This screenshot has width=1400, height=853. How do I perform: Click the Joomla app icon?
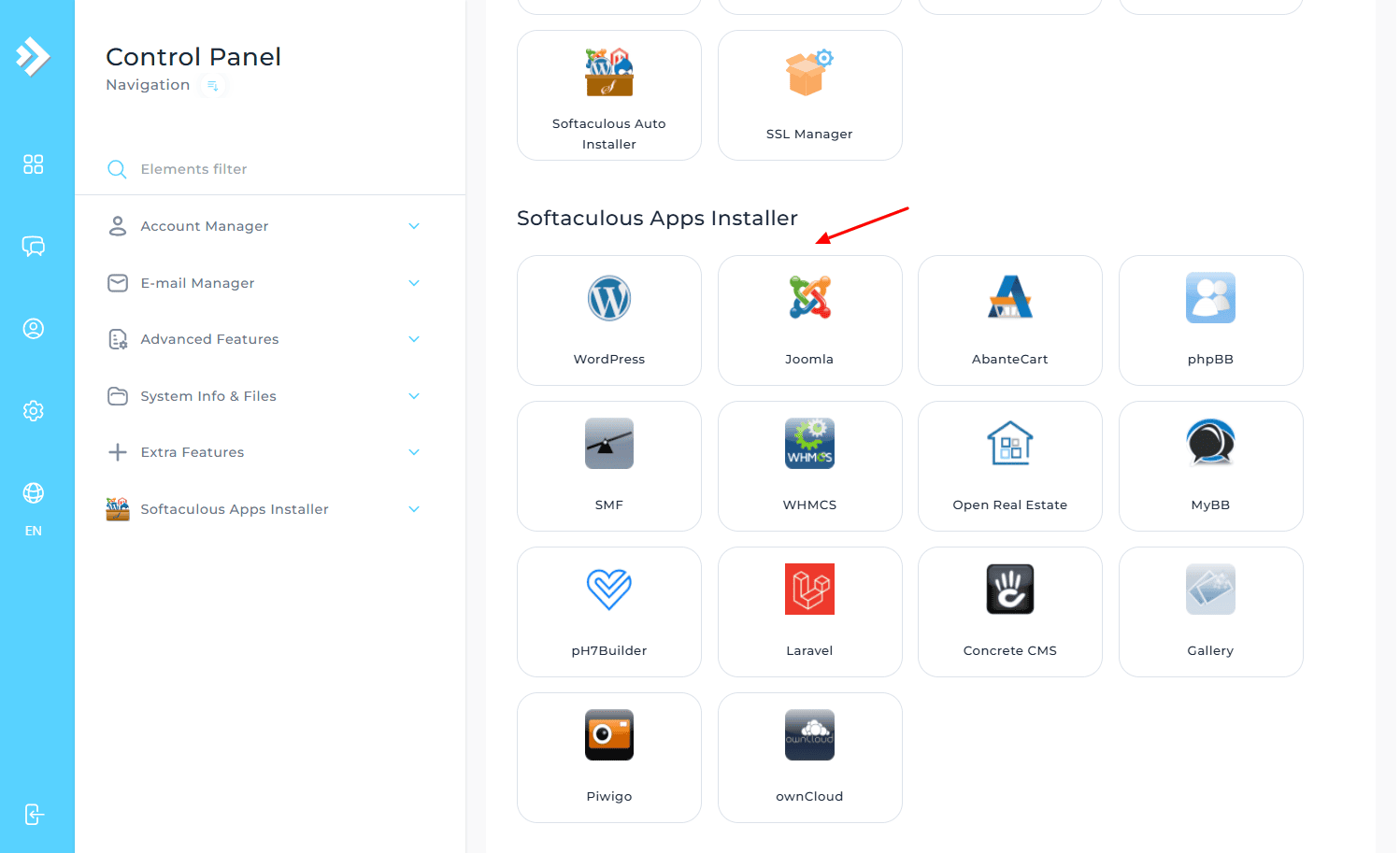point(809,298)
